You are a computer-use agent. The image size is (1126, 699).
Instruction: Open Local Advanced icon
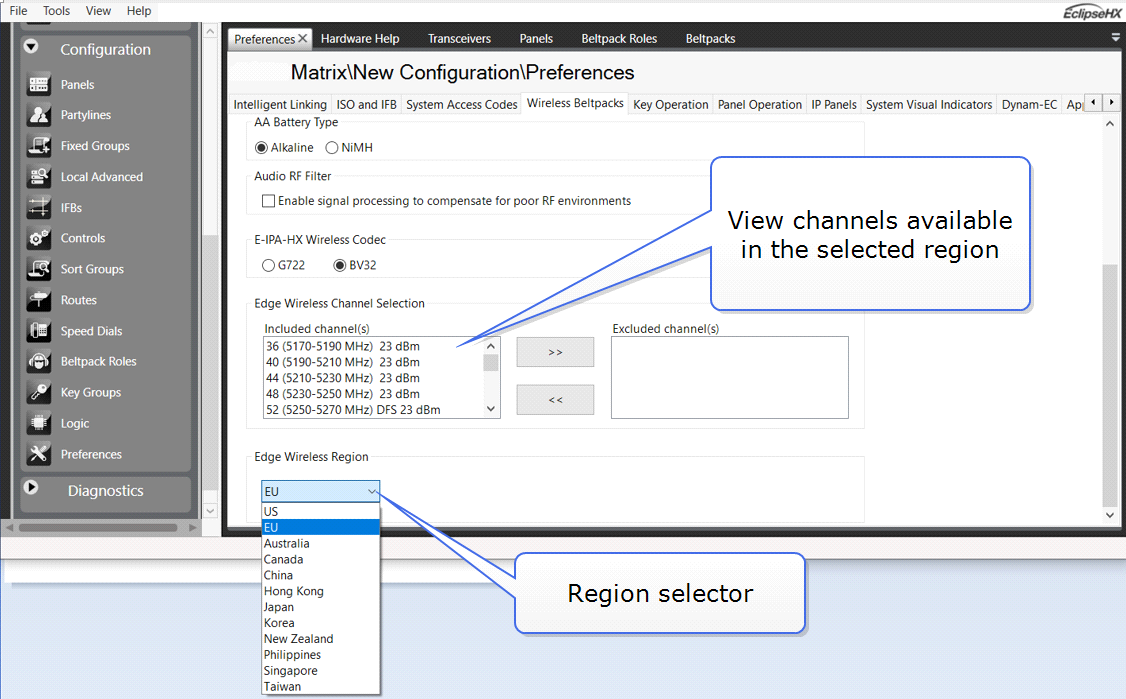click(x=39, y=177)
